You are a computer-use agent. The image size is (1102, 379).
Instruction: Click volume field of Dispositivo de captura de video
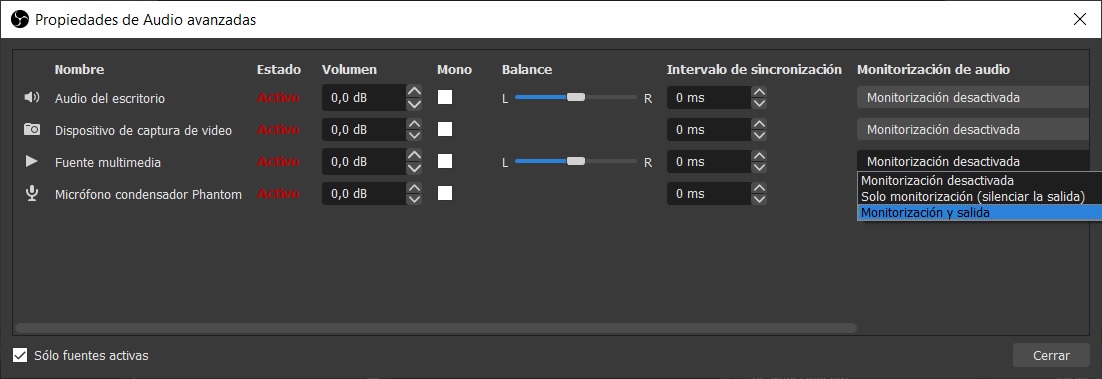coord(363,129)
